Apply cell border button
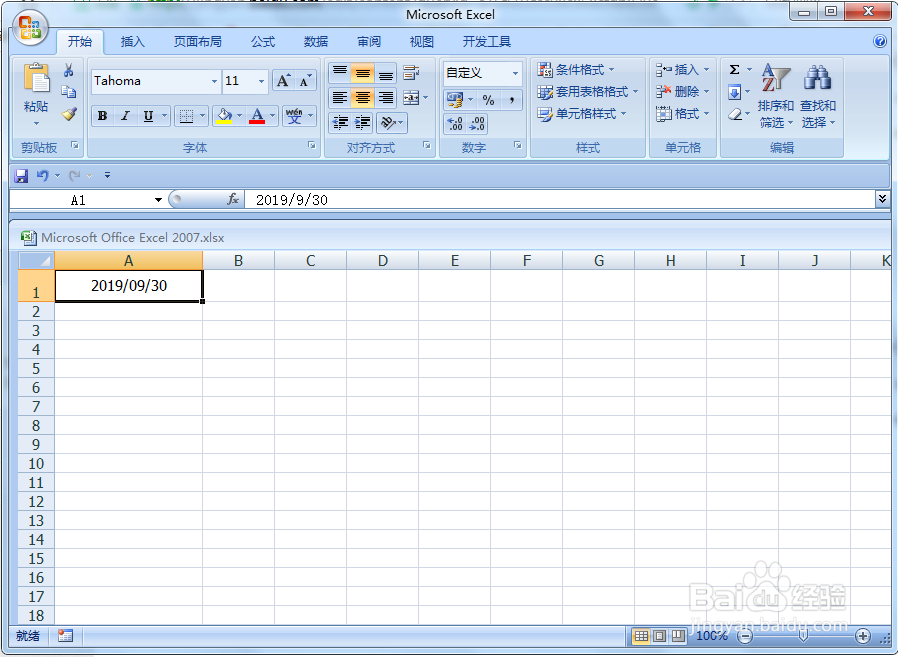 (186, 116)
